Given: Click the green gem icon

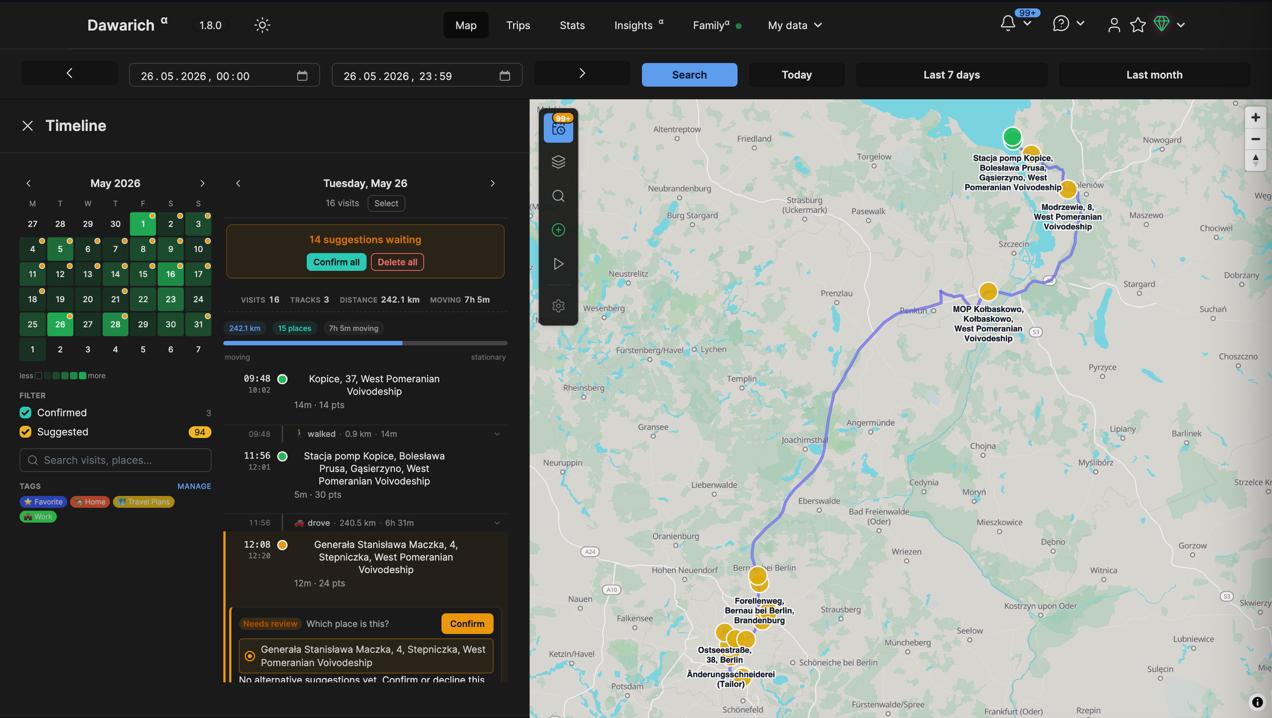Looking at the screenshot, I should click(1162, 24).
